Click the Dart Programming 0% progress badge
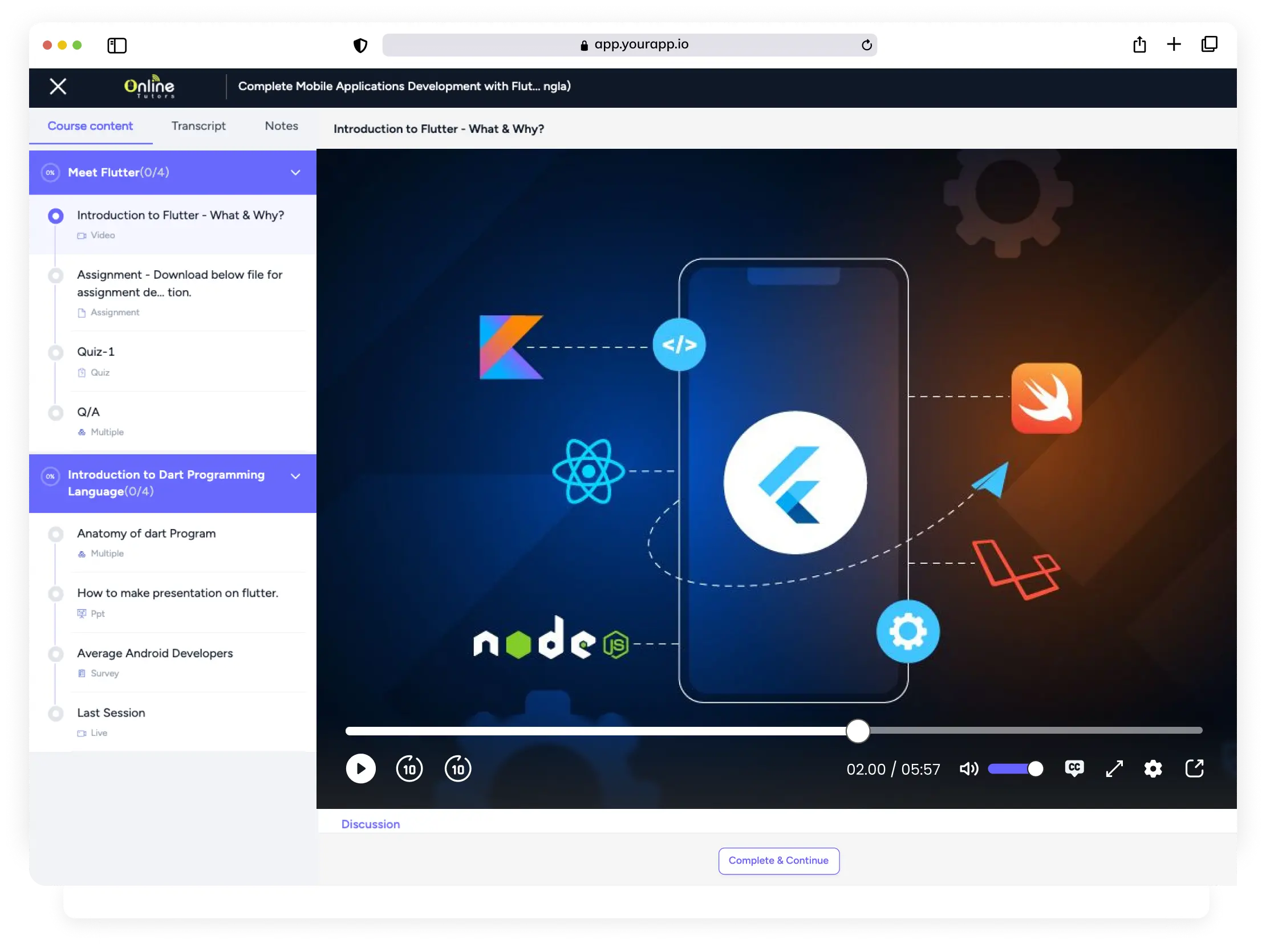Image resolution: width=1266 pixels, height=952 pixels. click(50, 476)
